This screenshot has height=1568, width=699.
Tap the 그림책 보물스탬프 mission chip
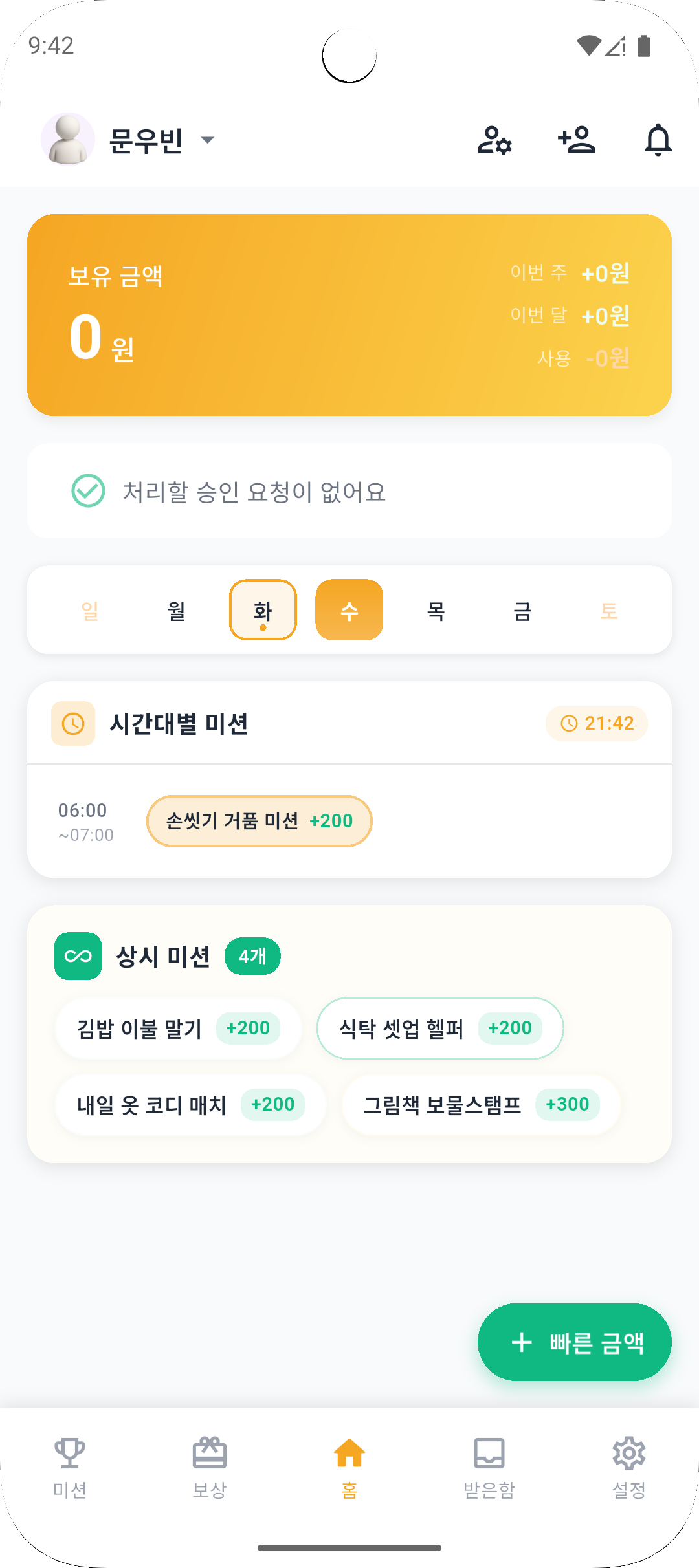(480, 1104)
